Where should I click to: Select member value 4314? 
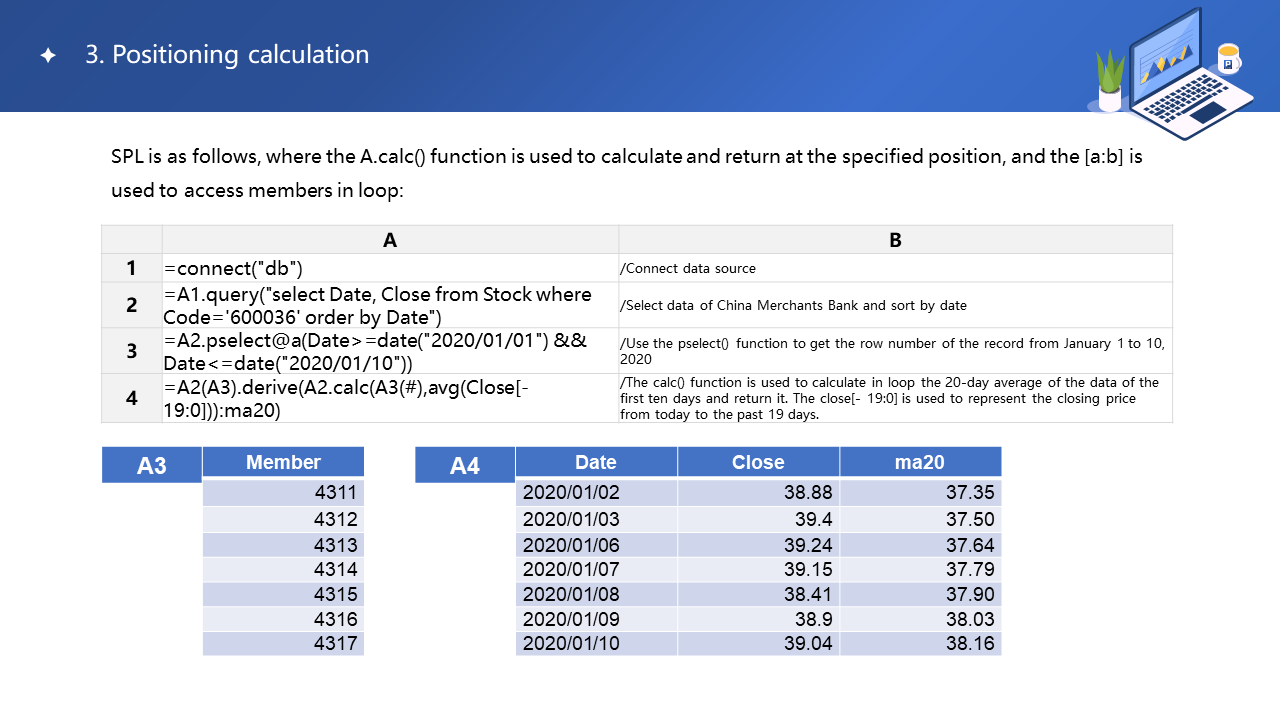click(283, 569)
